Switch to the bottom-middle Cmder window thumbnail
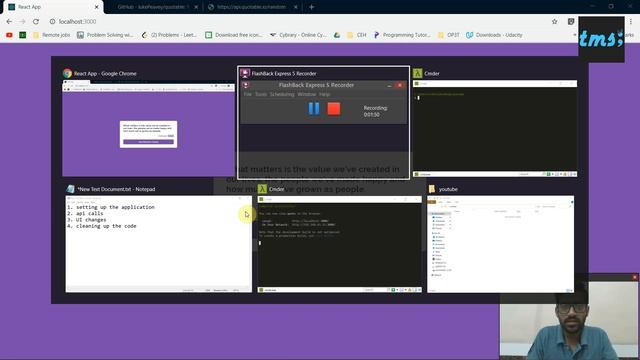Image resolution: width=640 pixels, height=360 pixels. (x=340, y=244)
